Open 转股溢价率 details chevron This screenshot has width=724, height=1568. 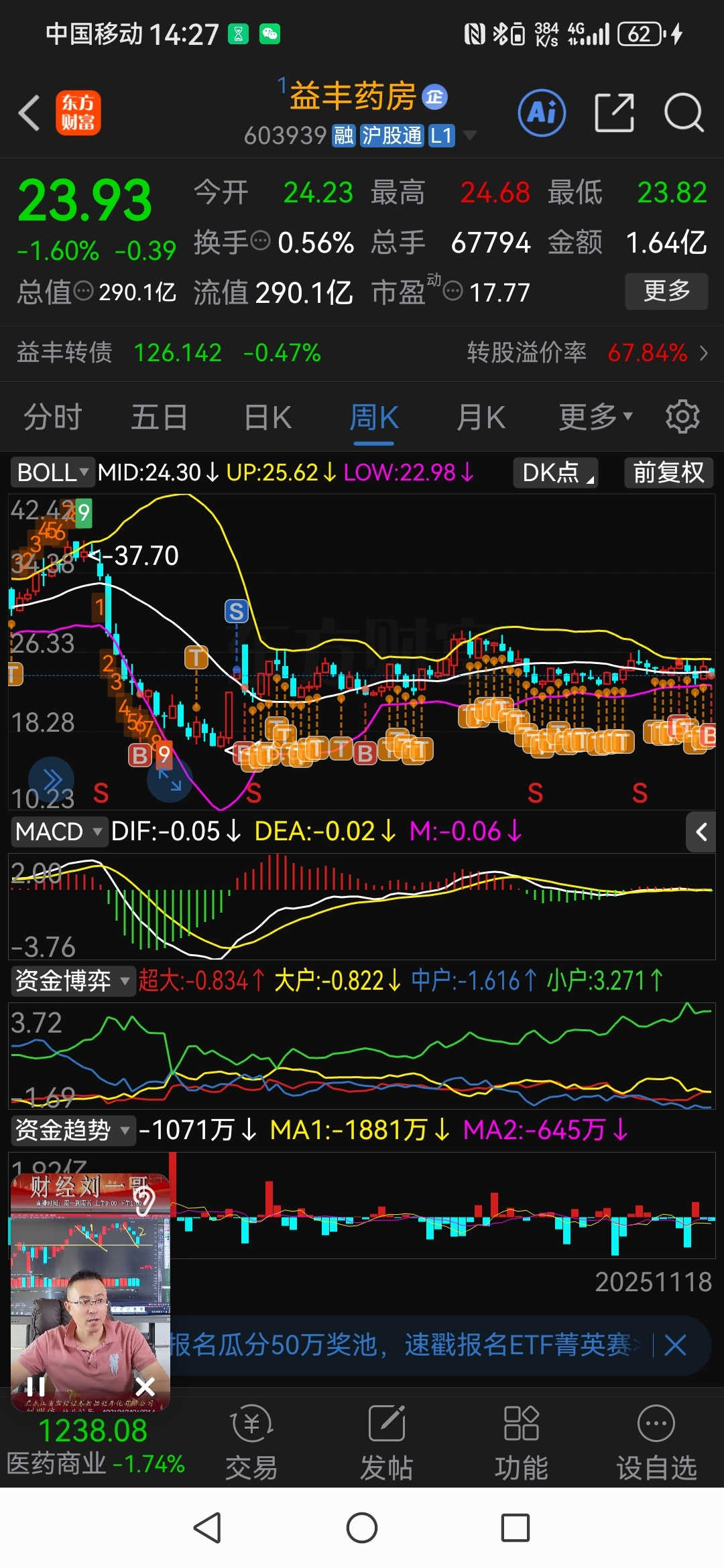pyautogui.click(x=703, y=352)
